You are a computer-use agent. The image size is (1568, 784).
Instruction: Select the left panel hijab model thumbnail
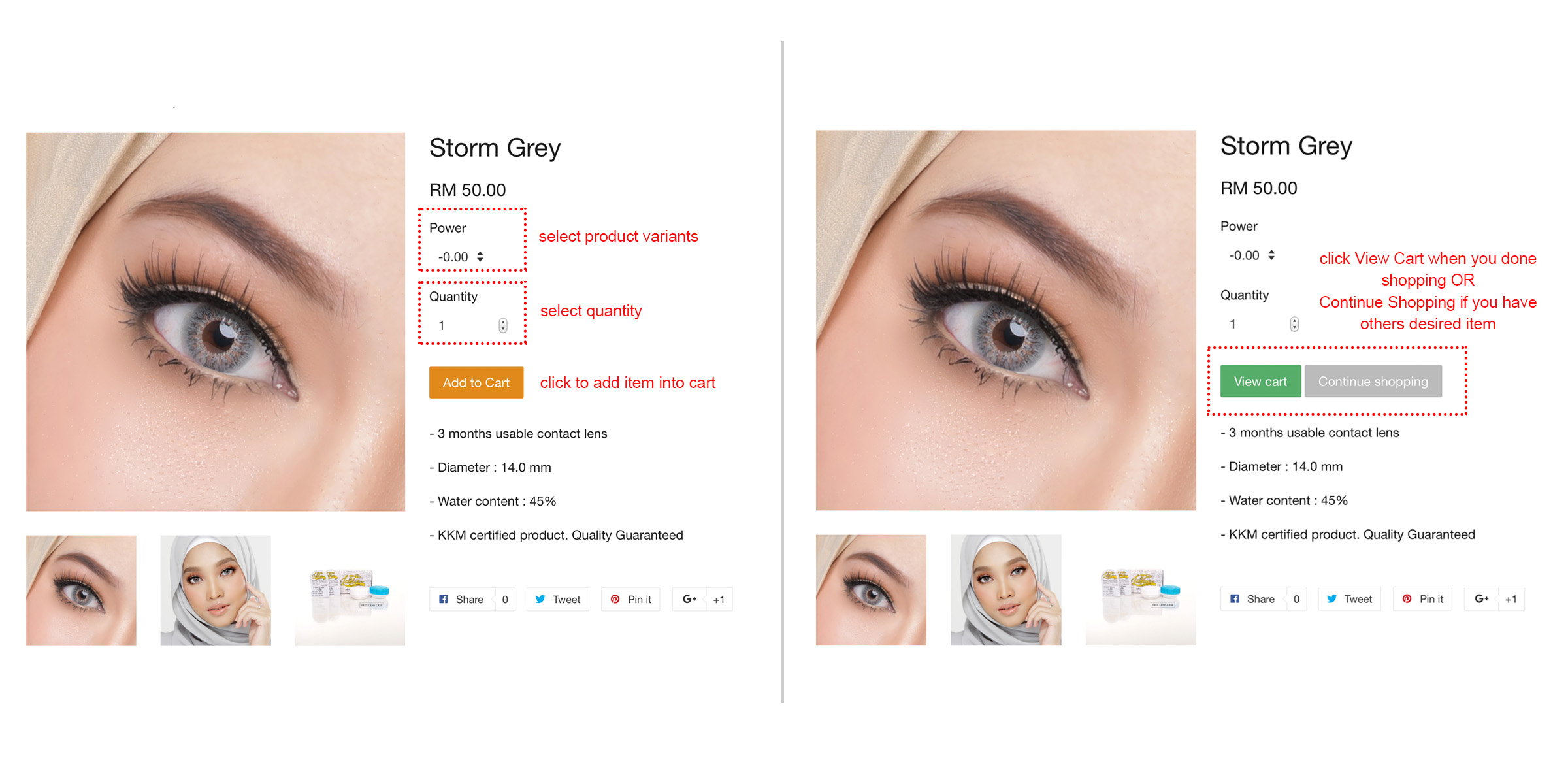216,591
